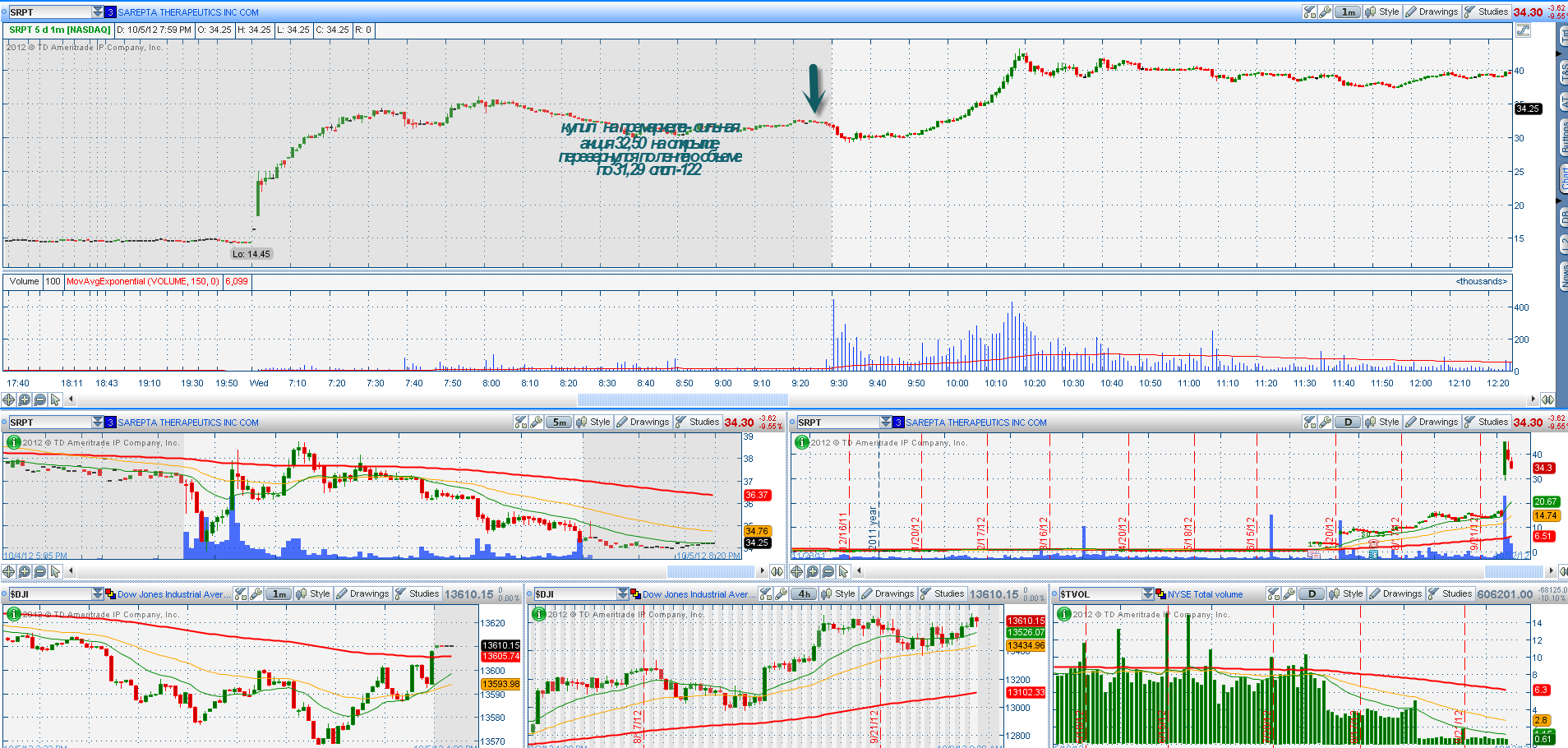Select pointer cursor tool under top chart

(x=55, y=399)
